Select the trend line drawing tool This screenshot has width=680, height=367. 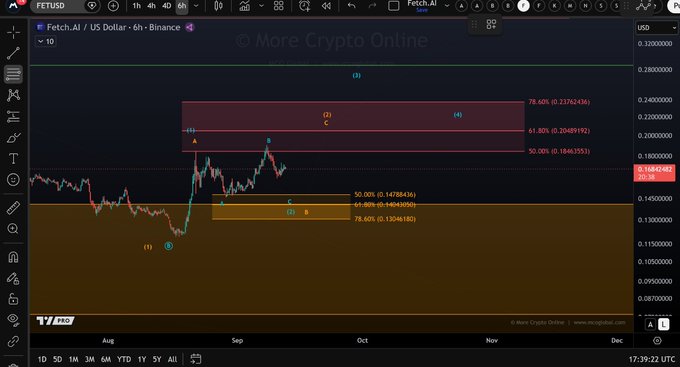pos(13,53)
